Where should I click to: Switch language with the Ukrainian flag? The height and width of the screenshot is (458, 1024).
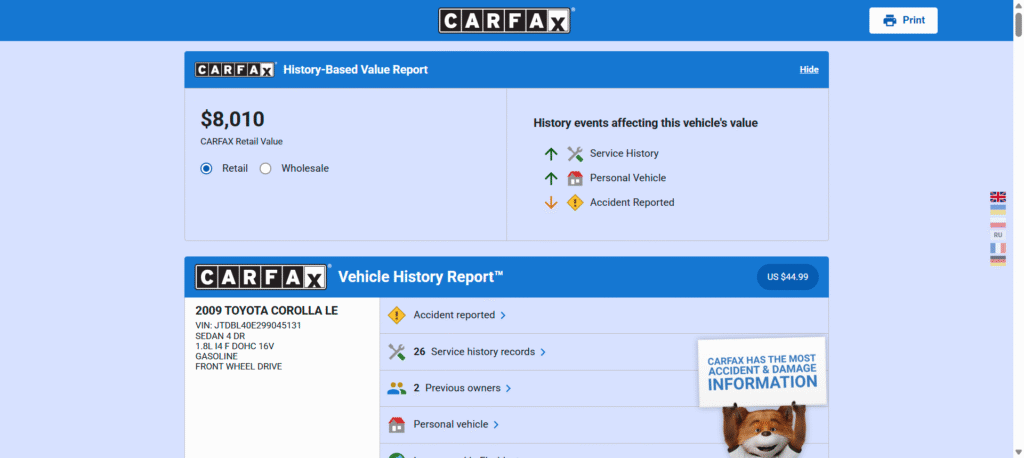(998, 210)
